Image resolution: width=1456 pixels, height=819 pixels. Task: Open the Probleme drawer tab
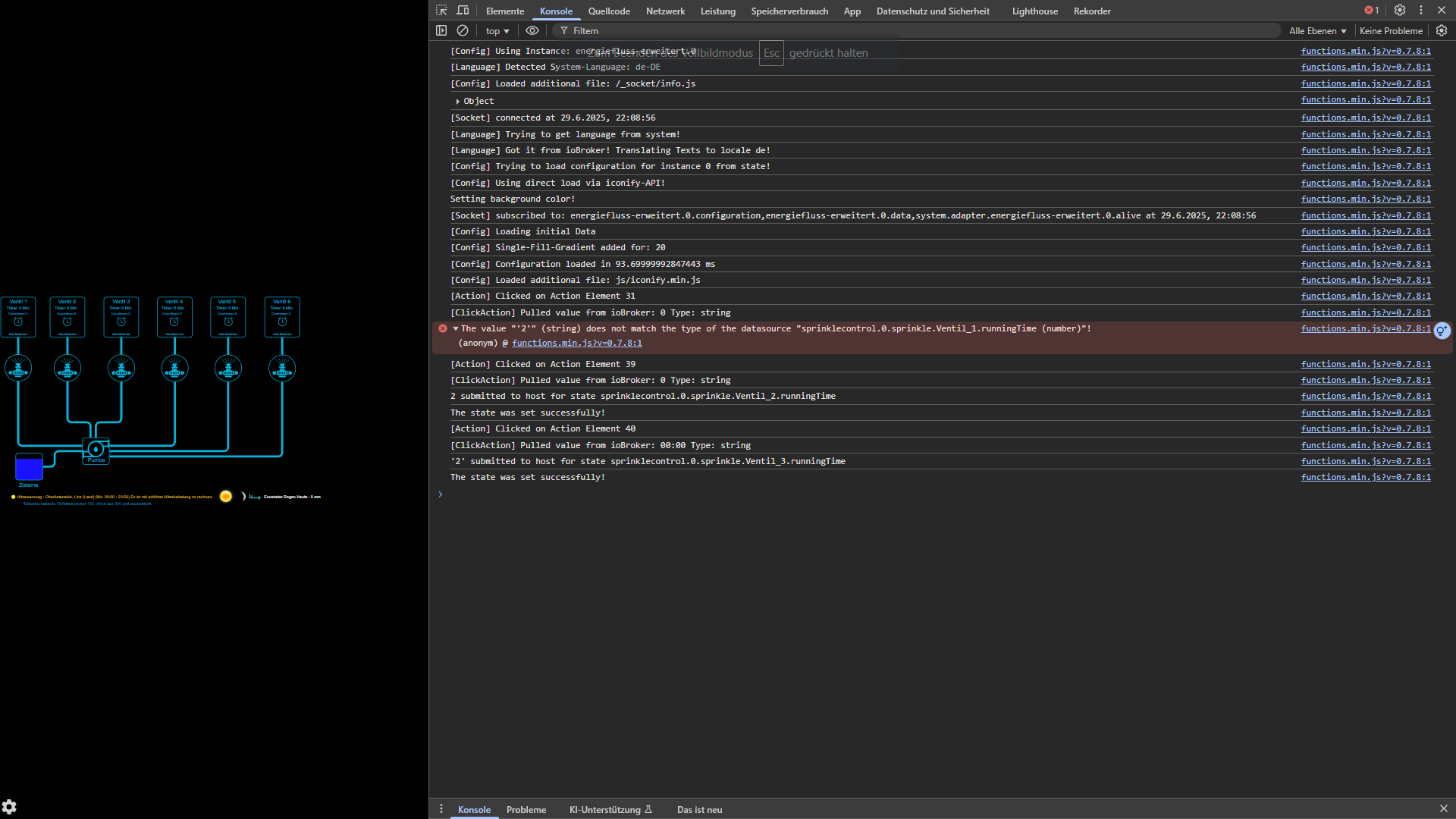[x=526, y=810]
